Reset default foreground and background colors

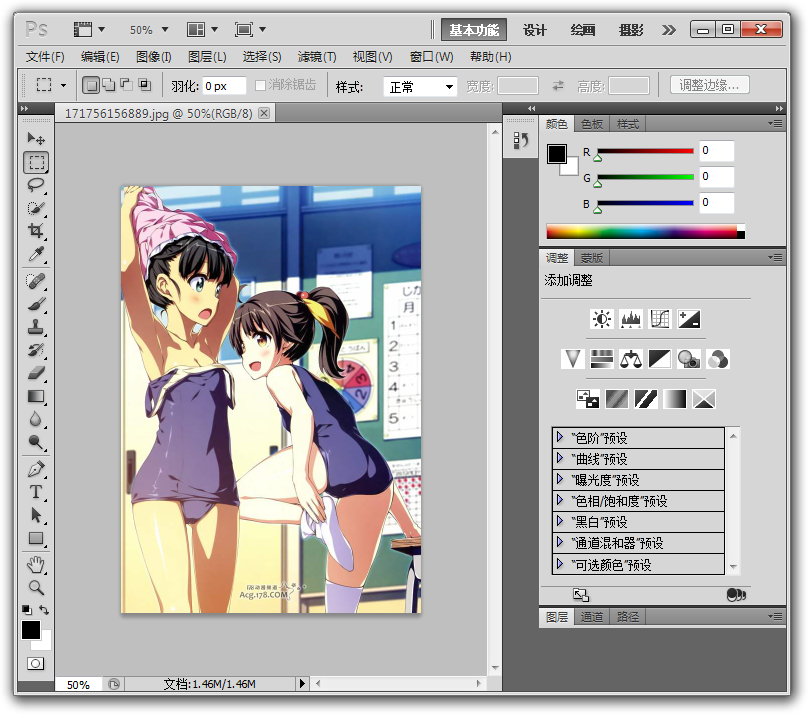27,610
